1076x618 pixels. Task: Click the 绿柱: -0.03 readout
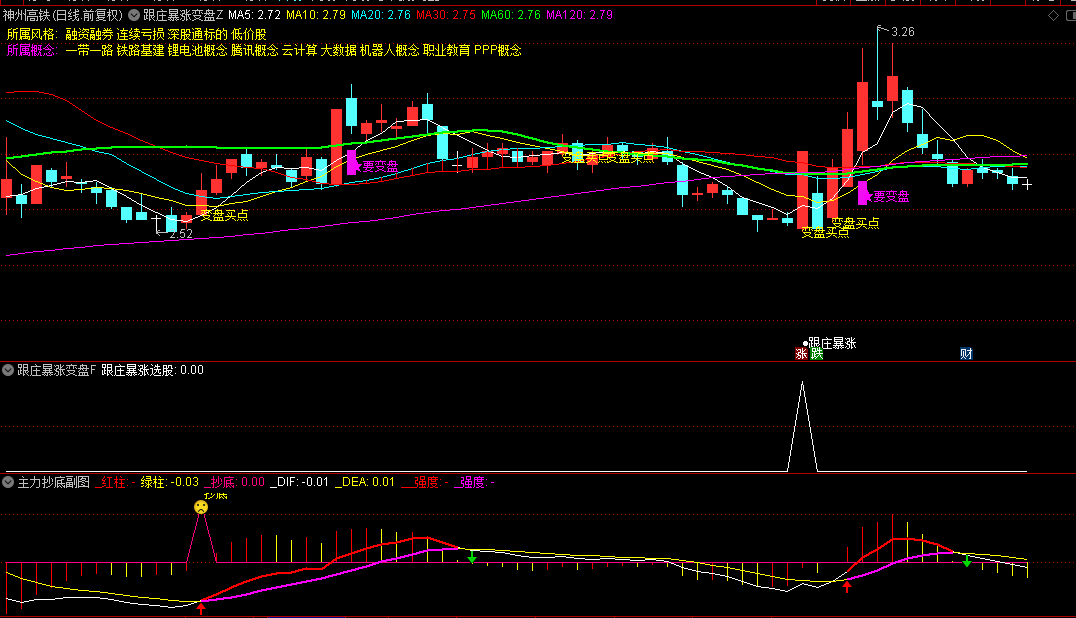point(169,482)
